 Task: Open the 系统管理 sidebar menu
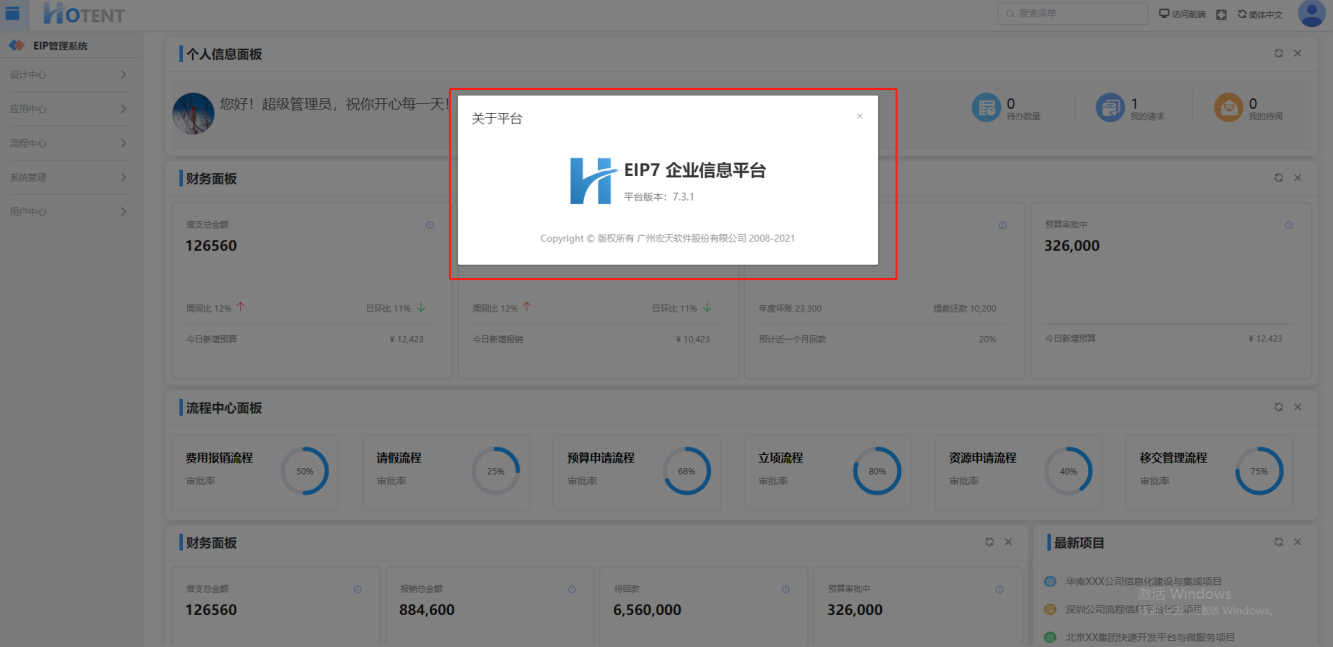point(72,177)
